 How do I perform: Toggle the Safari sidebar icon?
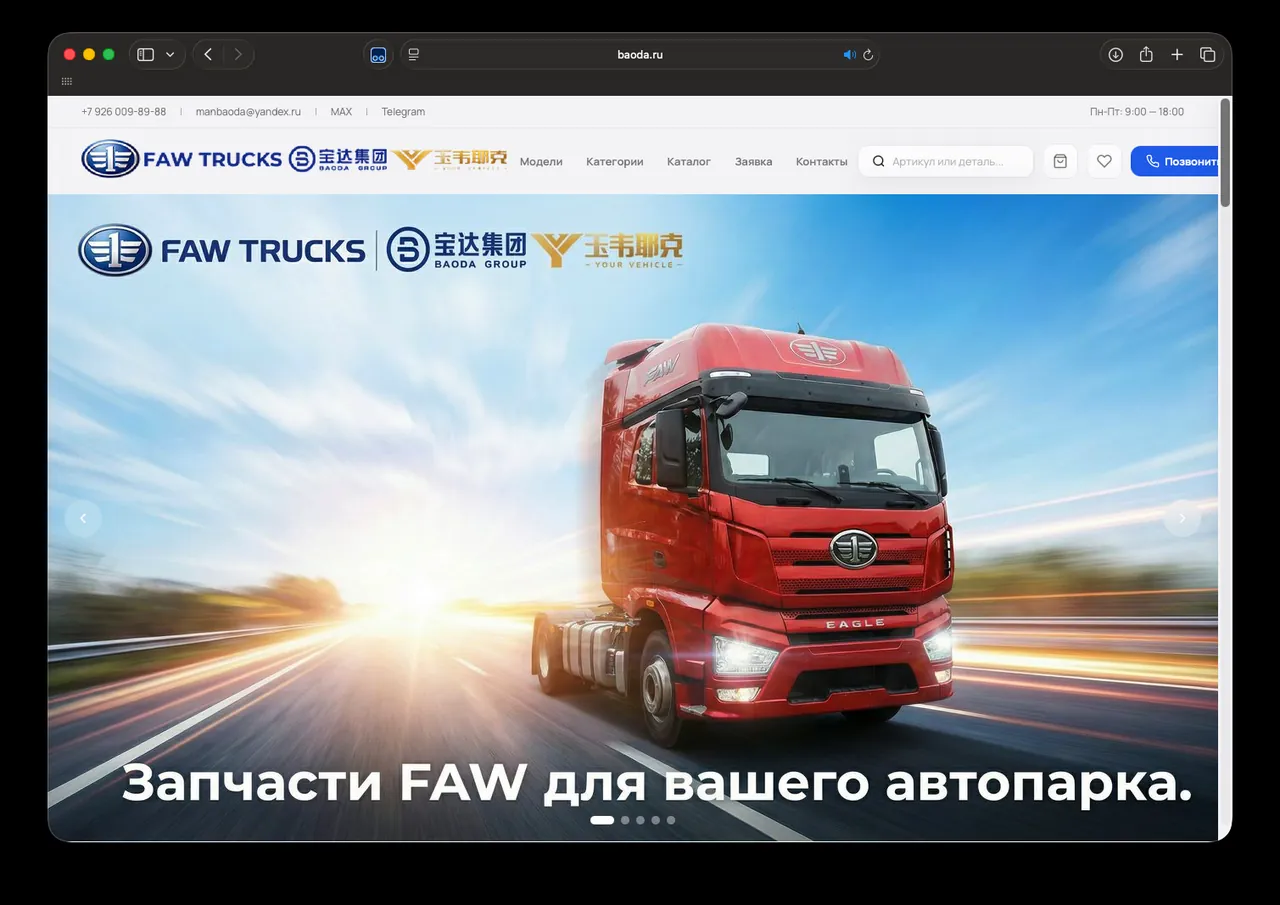point(146,54)
